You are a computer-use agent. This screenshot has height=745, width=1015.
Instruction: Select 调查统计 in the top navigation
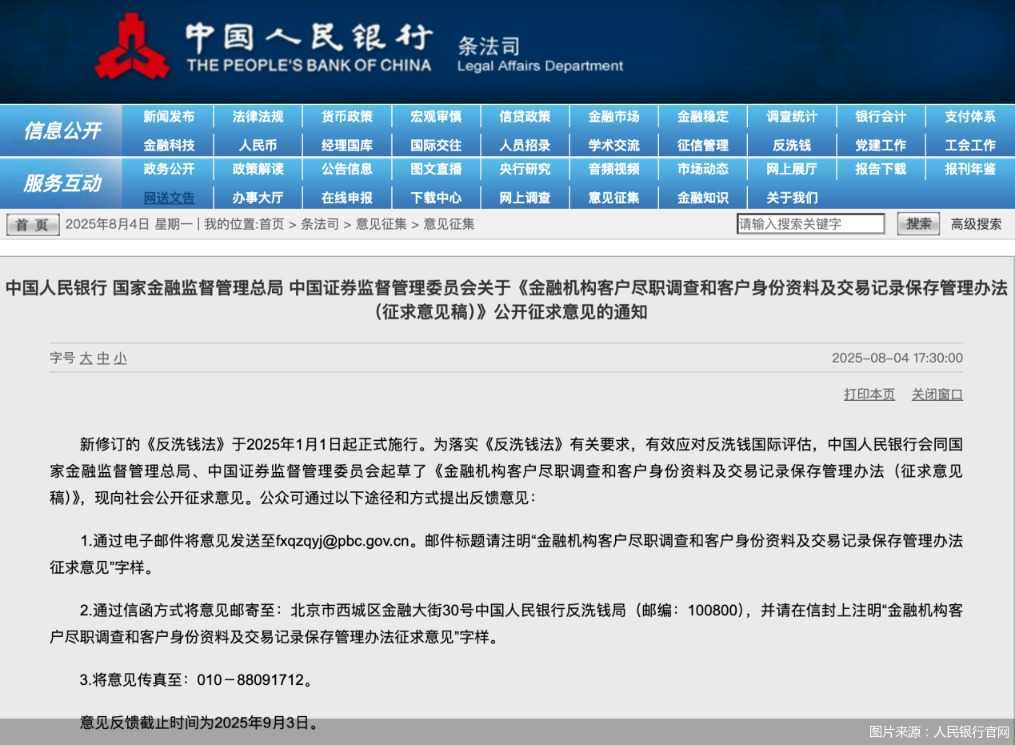[x=792, y=117]
